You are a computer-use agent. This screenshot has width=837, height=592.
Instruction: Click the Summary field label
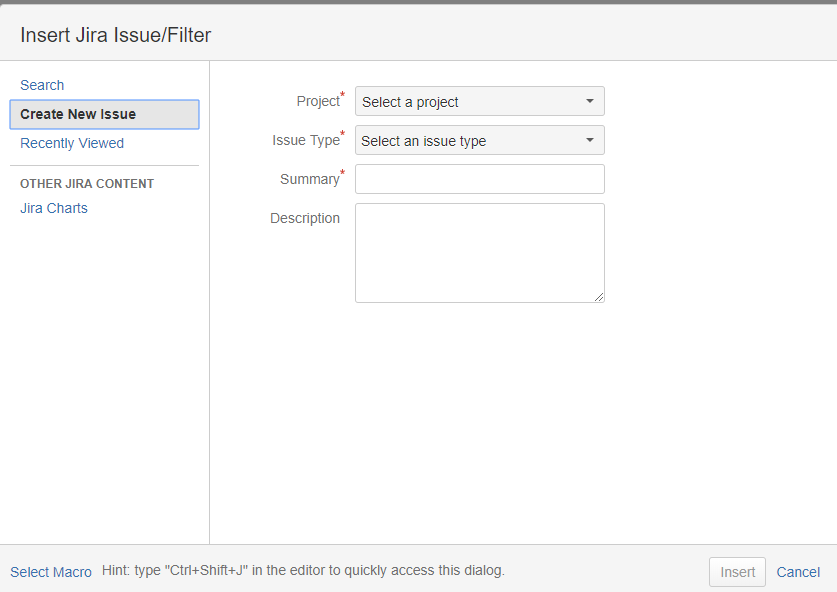pos(310,179)
